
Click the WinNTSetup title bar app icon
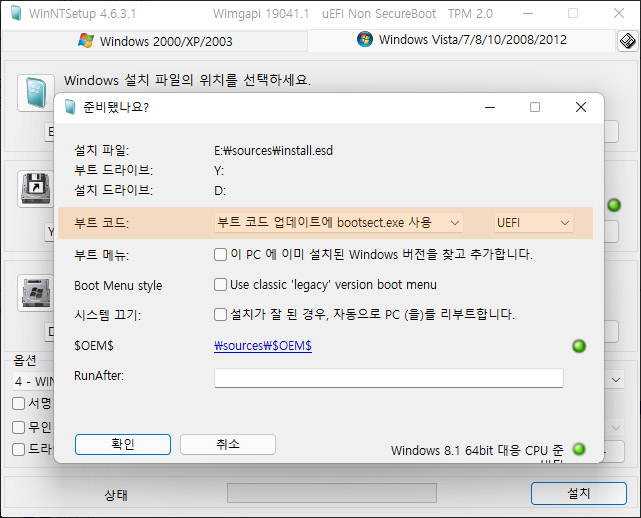[16, 13]
